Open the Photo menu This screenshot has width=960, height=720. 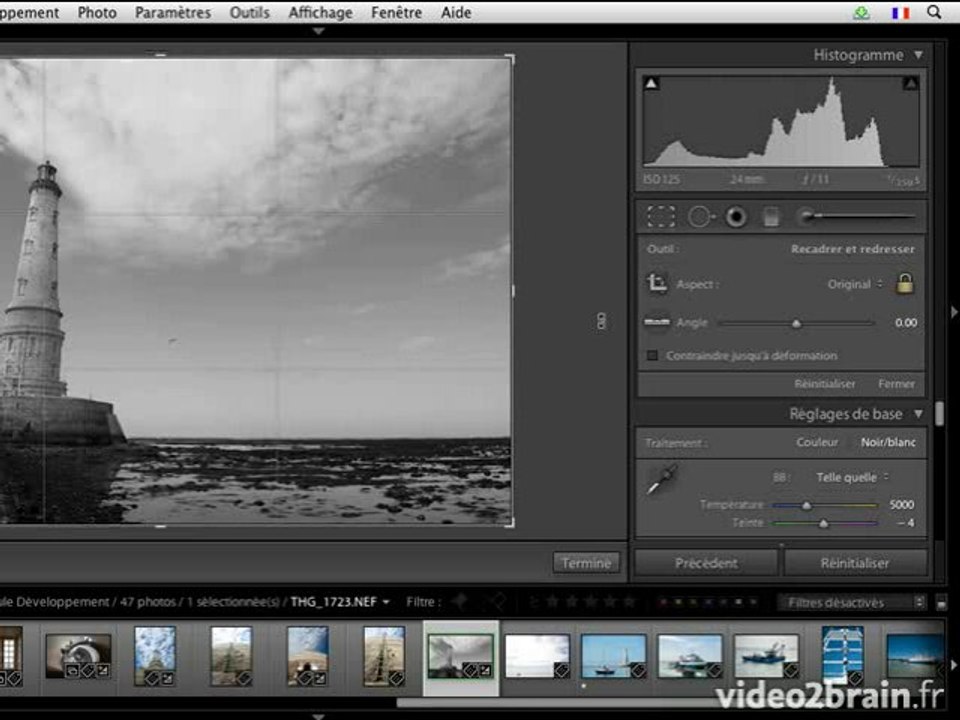click(x=97, y=12)
